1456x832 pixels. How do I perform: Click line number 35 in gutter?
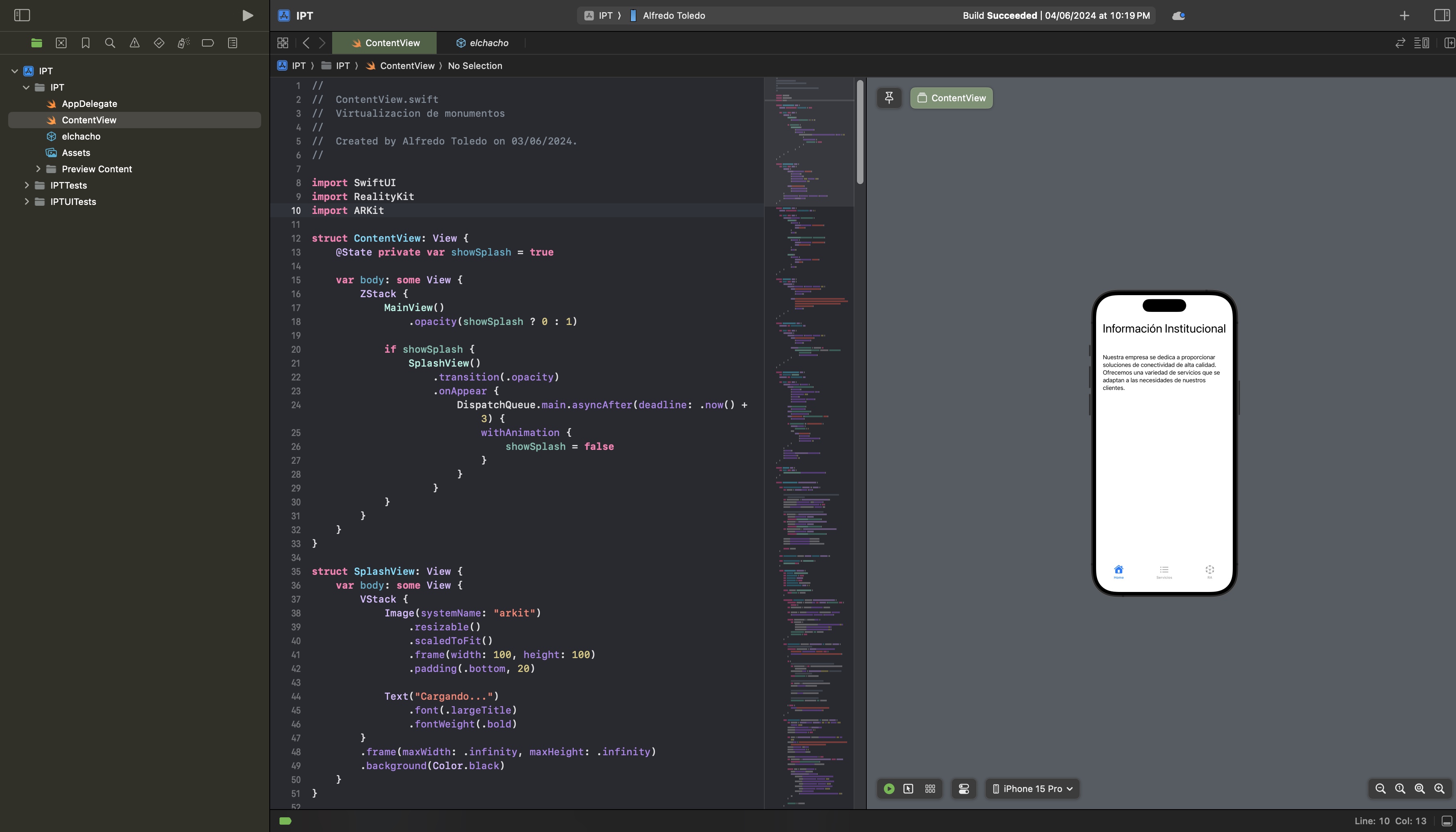(295, 572)
